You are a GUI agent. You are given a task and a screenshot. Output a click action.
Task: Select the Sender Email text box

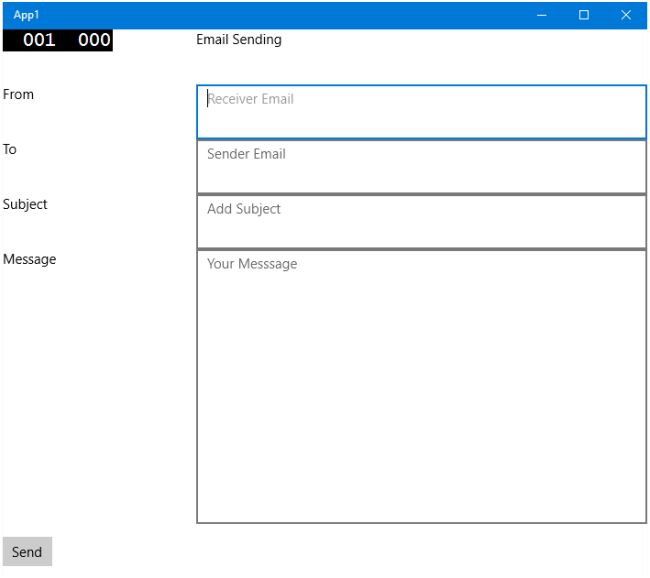point(421,167)
